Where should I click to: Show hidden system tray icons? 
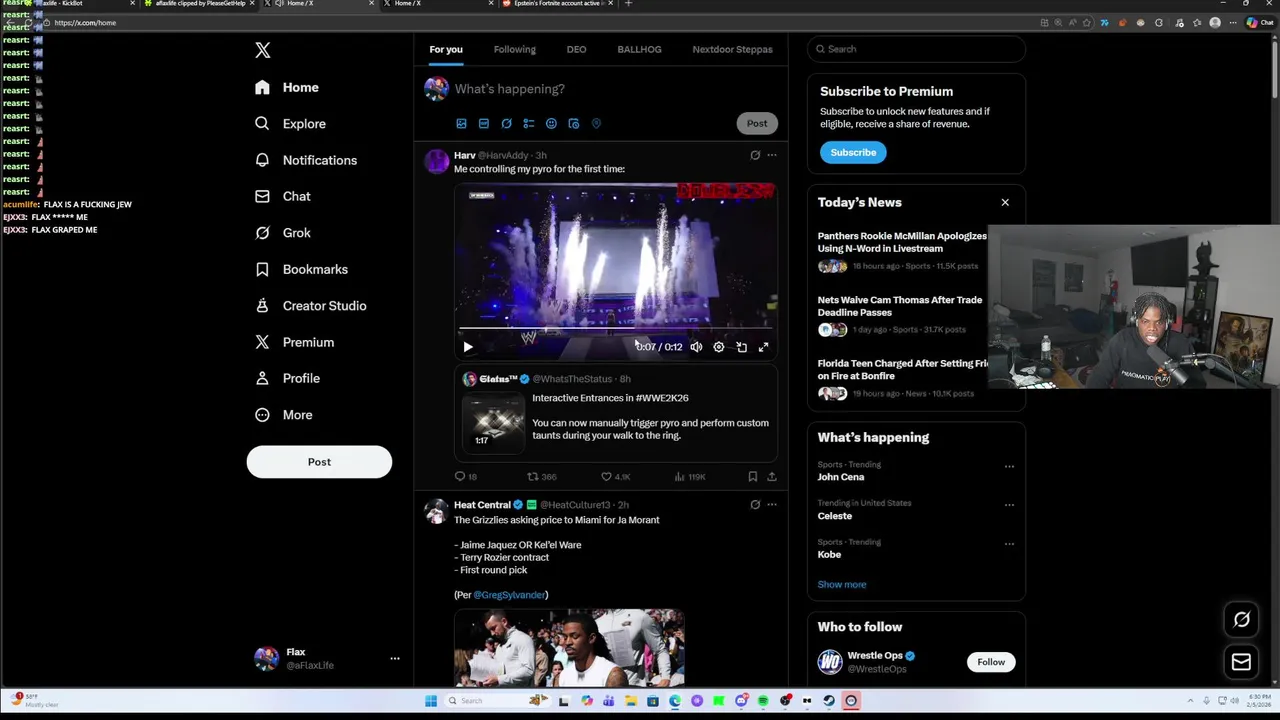pyautogui.click(x=1190, y=701)
